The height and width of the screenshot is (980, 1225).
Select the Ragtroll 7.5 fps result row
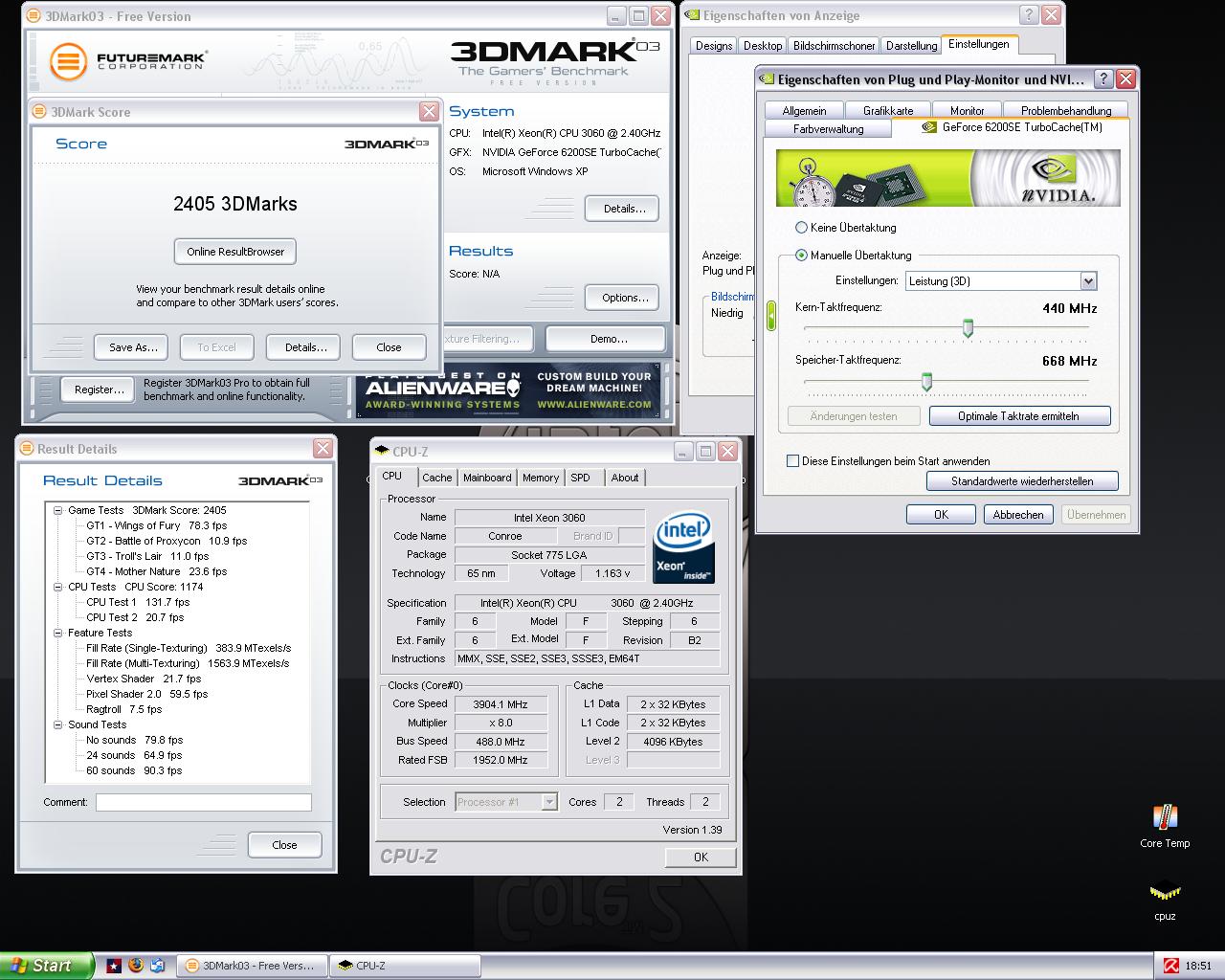point(124,709)
